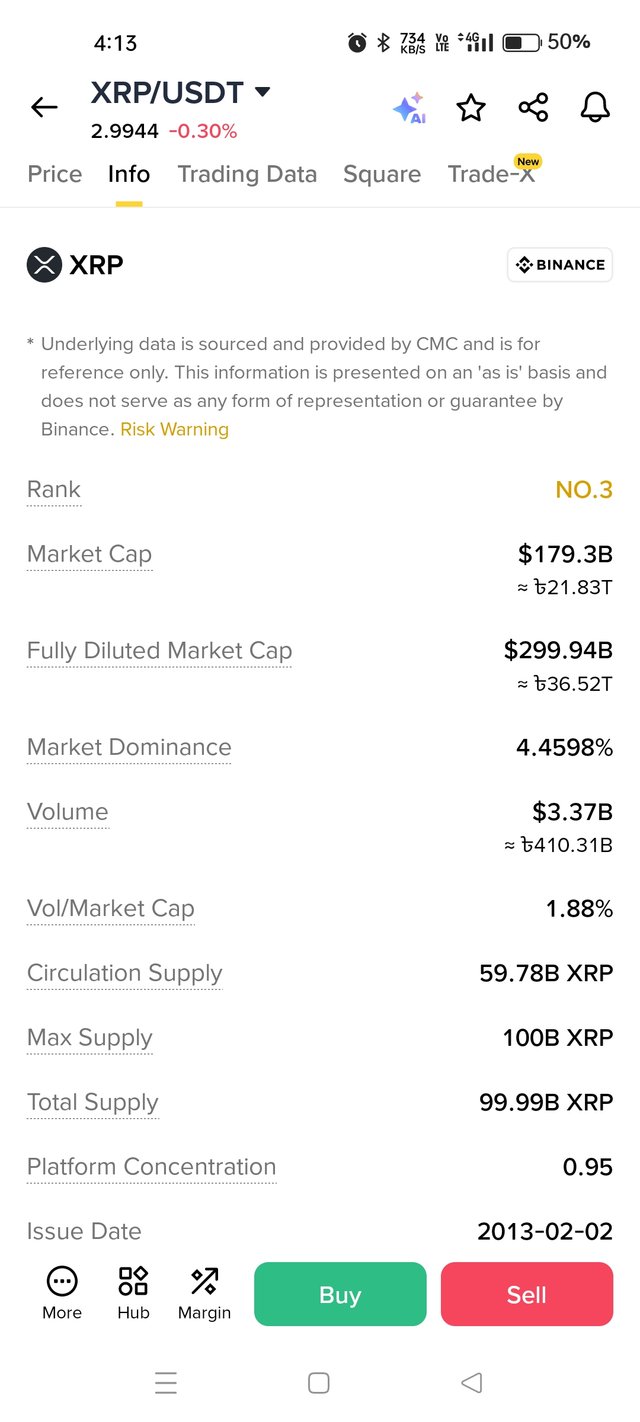
Task: Switch to the Trading Data tab
Action: click(247, 174)
